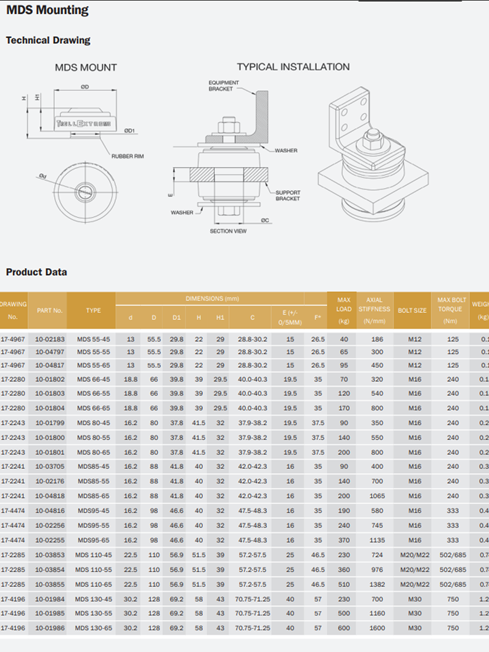This screenshot has height=652, width=489.
Task: Select part number 10-03705
Action: point(50,467)
